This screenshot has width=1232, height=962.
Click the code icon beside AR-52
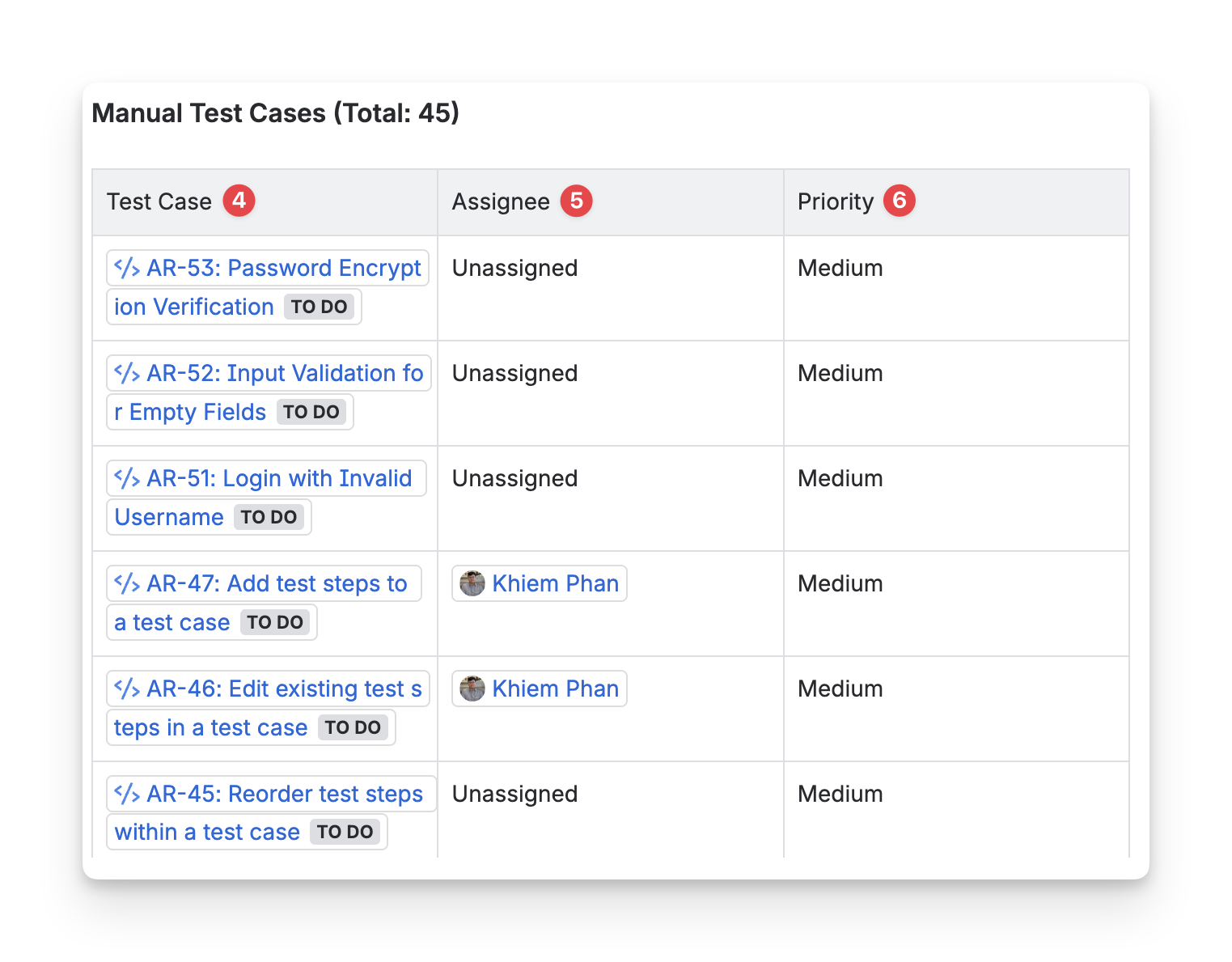pos(127,373)
